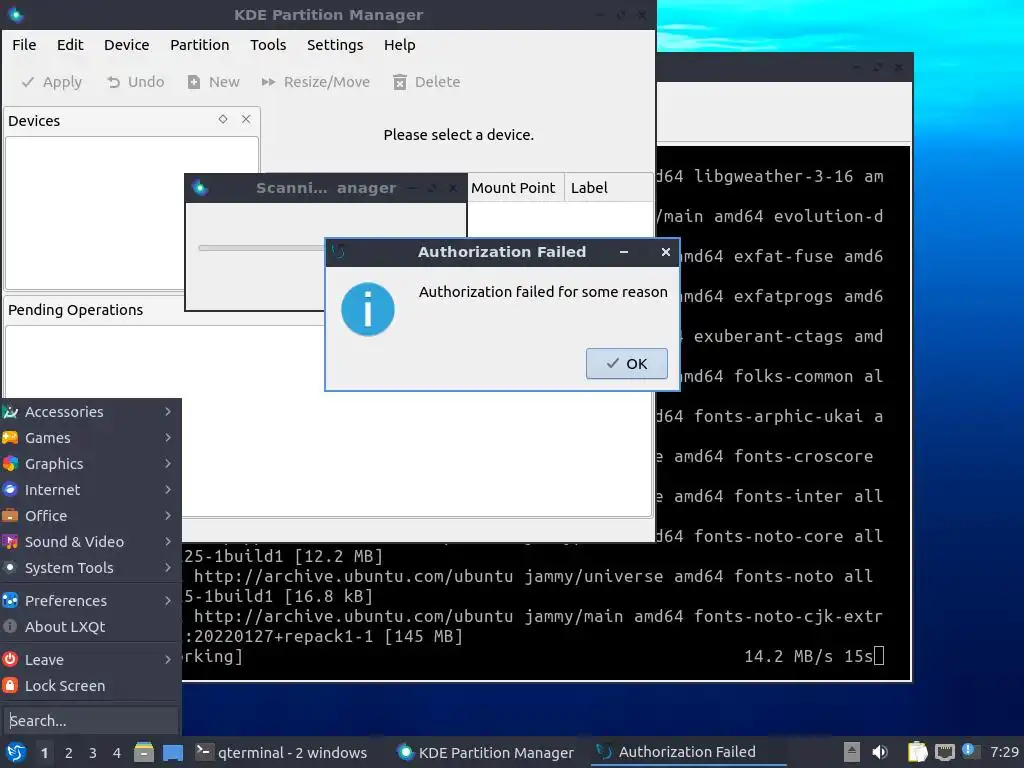The image size is (1024, 768).
Task: Click the network monitor tray icon
Action: point(945,752)
